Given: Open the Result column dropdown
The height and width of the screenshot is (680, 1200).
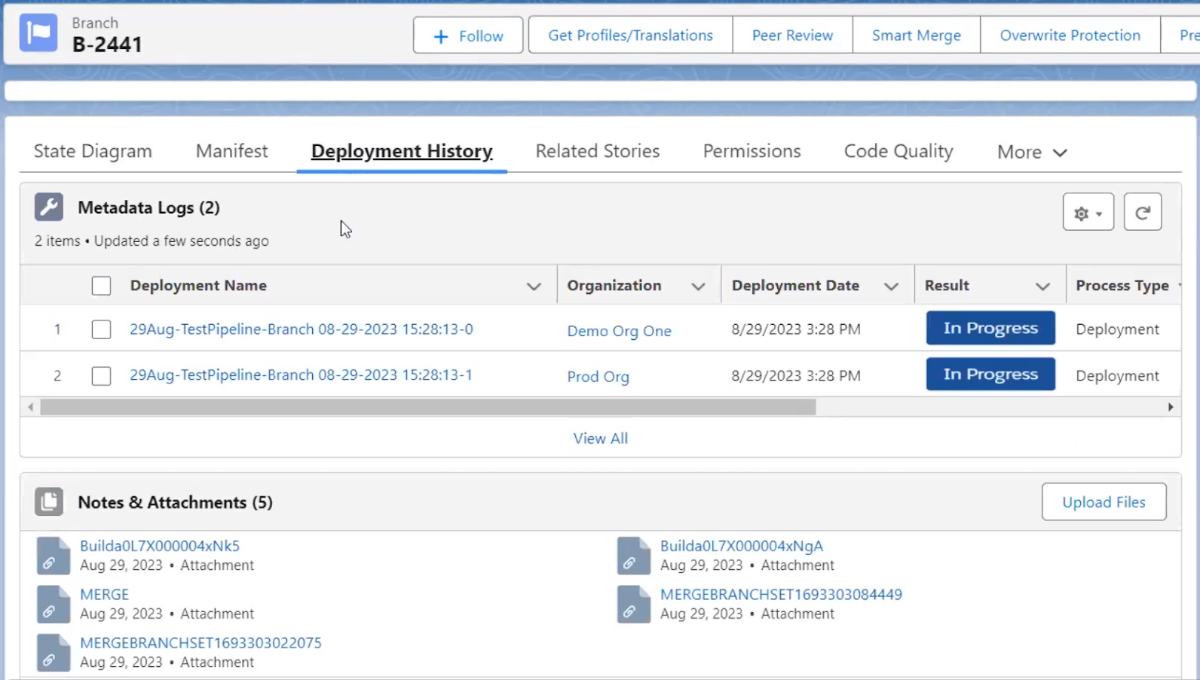Looking at the screenshot, I should [1043, 287].
